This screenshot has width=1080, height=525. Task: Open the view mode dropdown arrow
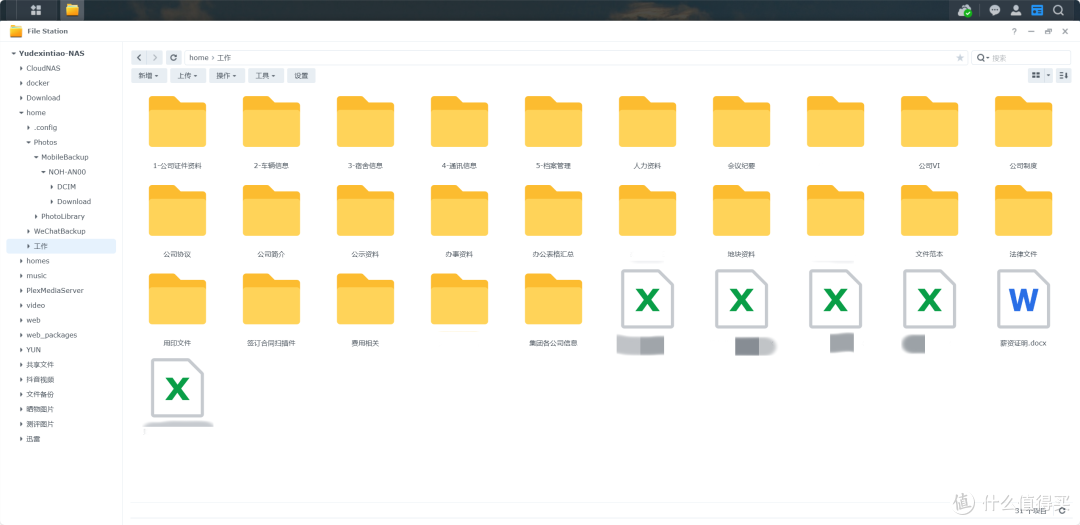[1048, 75]
